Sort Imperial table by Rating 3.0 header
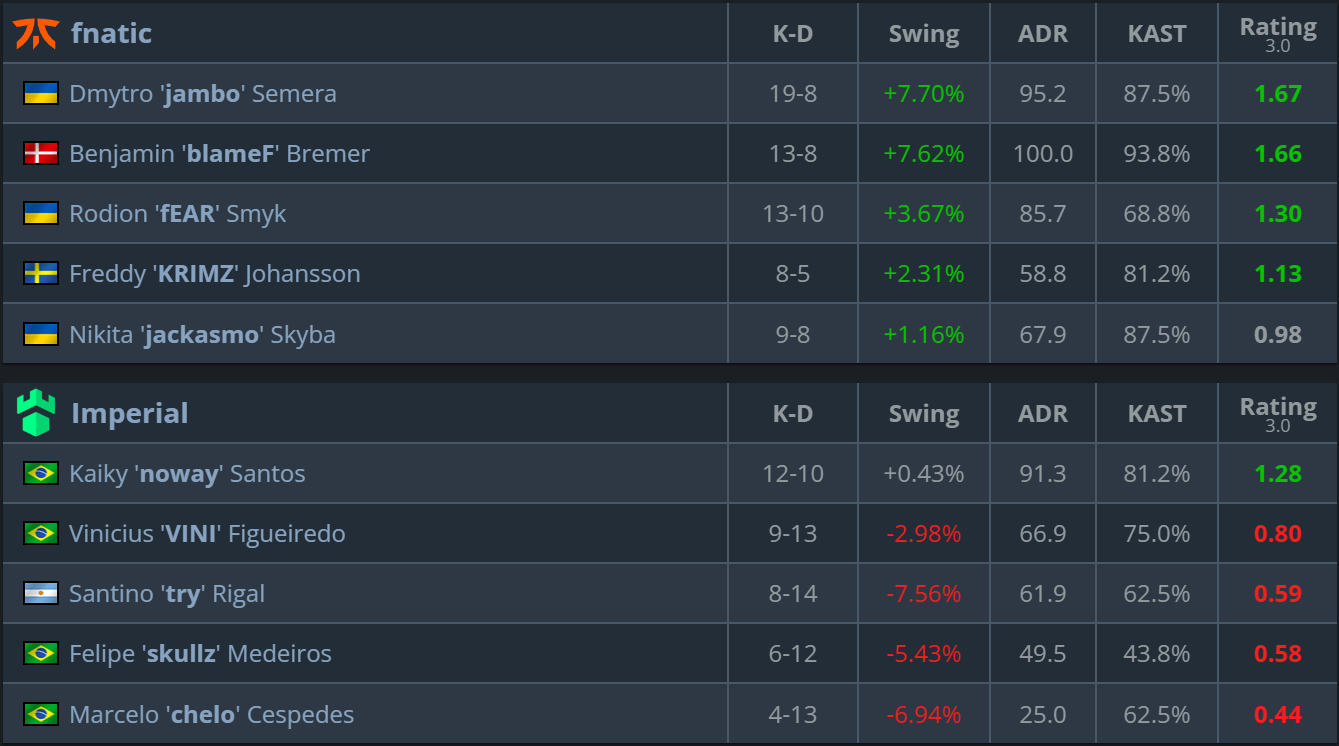The width and height of the screenshot is (1339, 746). click(x=1277, y=414)
